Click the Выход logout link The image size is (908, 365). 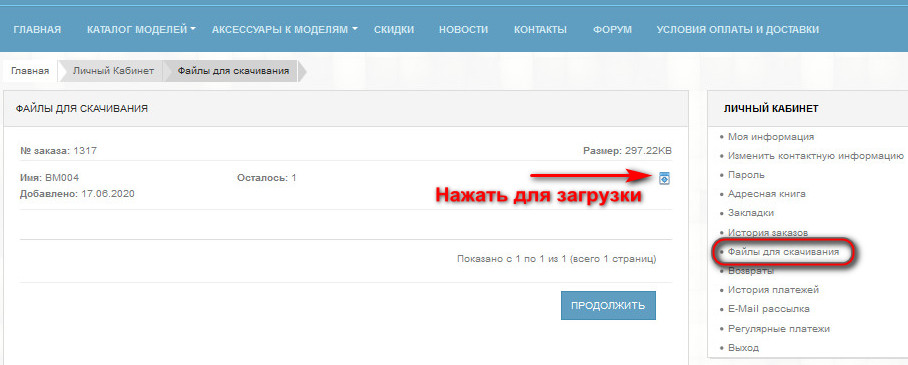click(743, 348)
